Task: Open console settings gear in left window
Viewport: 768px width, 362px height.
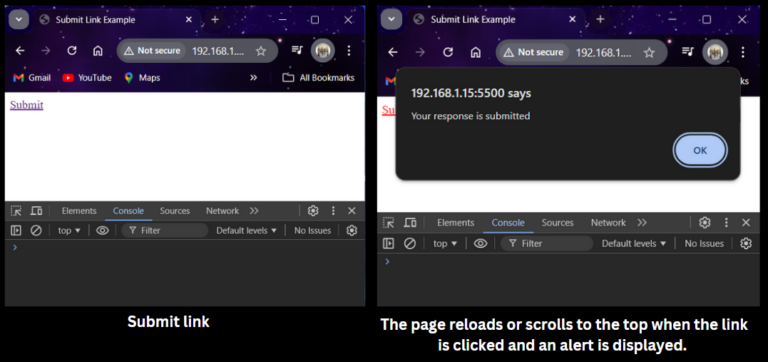Action: (352, 230)
